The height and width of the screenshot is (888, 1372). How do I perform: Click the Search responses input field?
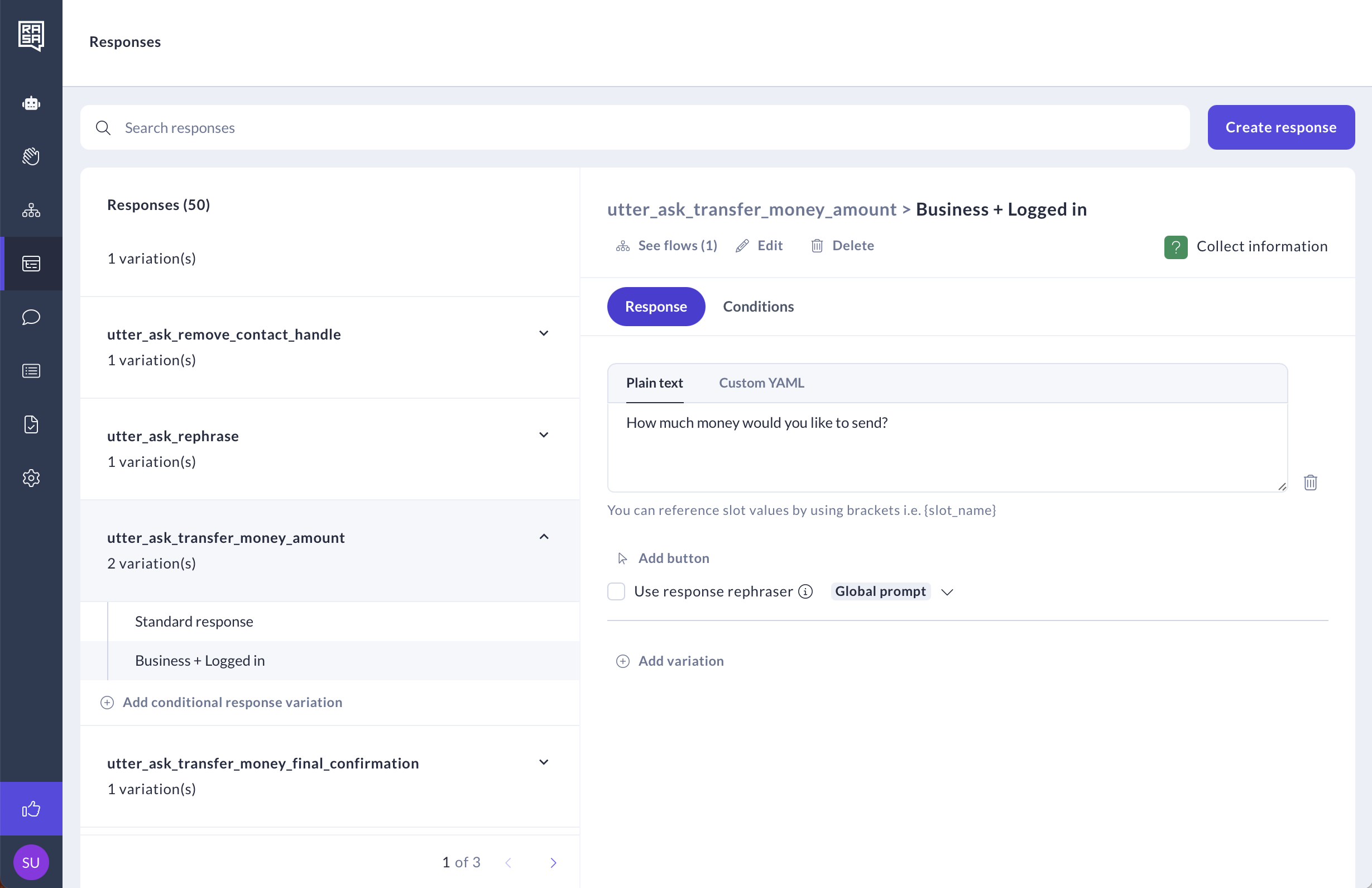[634, 127]
